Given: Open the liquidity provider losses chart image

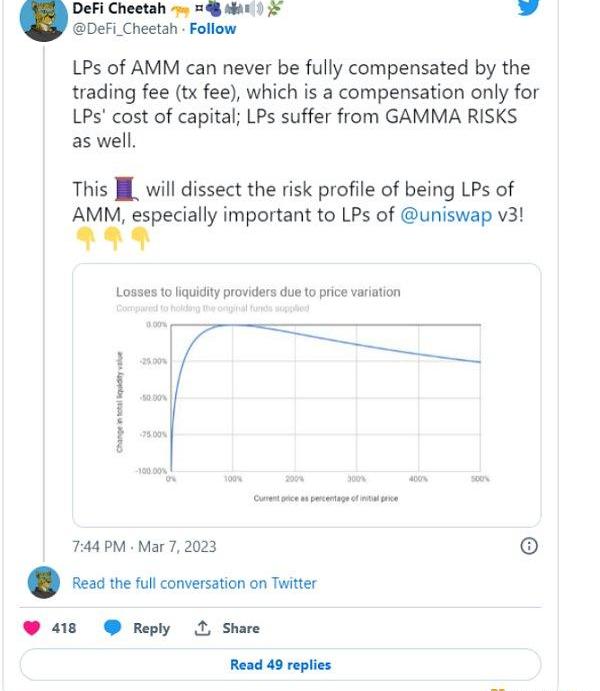Looking at the screenshot, I should pos(307,395).
